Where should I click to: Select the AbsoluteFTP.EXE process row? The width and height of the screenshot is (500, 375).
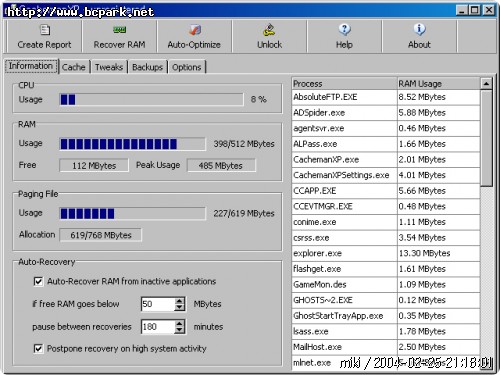point(386,97)
